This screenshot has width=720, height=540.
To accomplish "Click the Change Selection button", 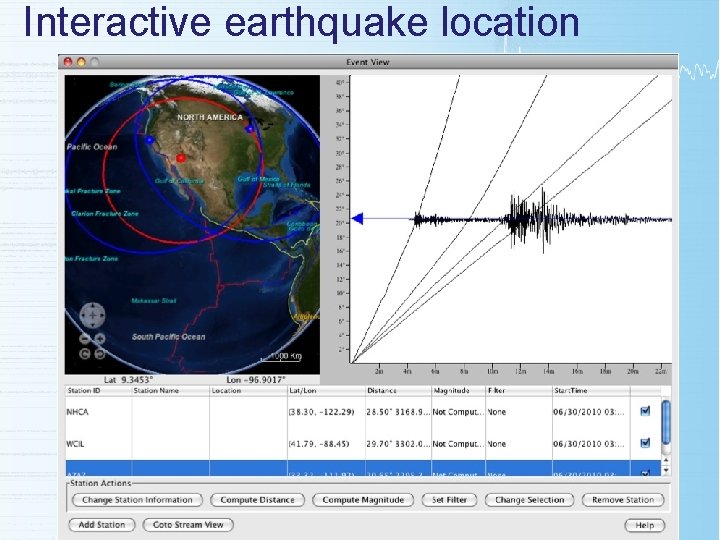I will 529,500.
